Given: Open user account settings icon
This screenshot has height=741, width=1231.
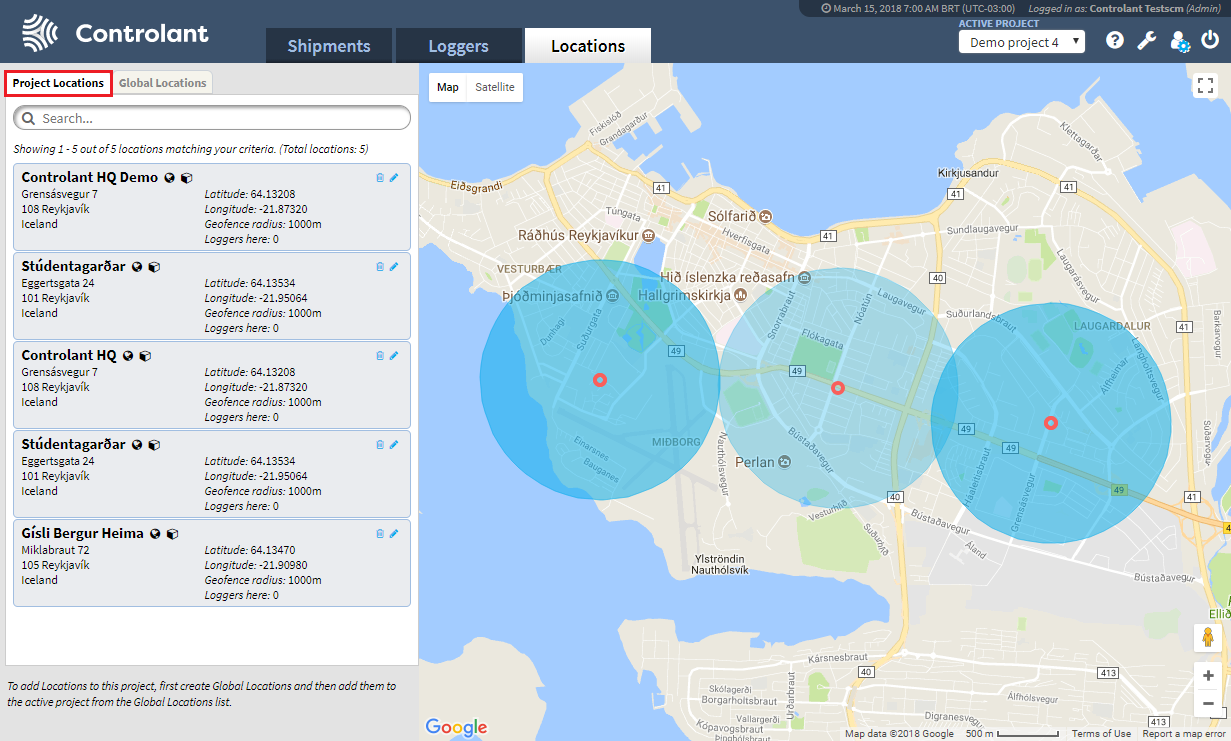Looking at the screenshot, I should [1180, 41].
